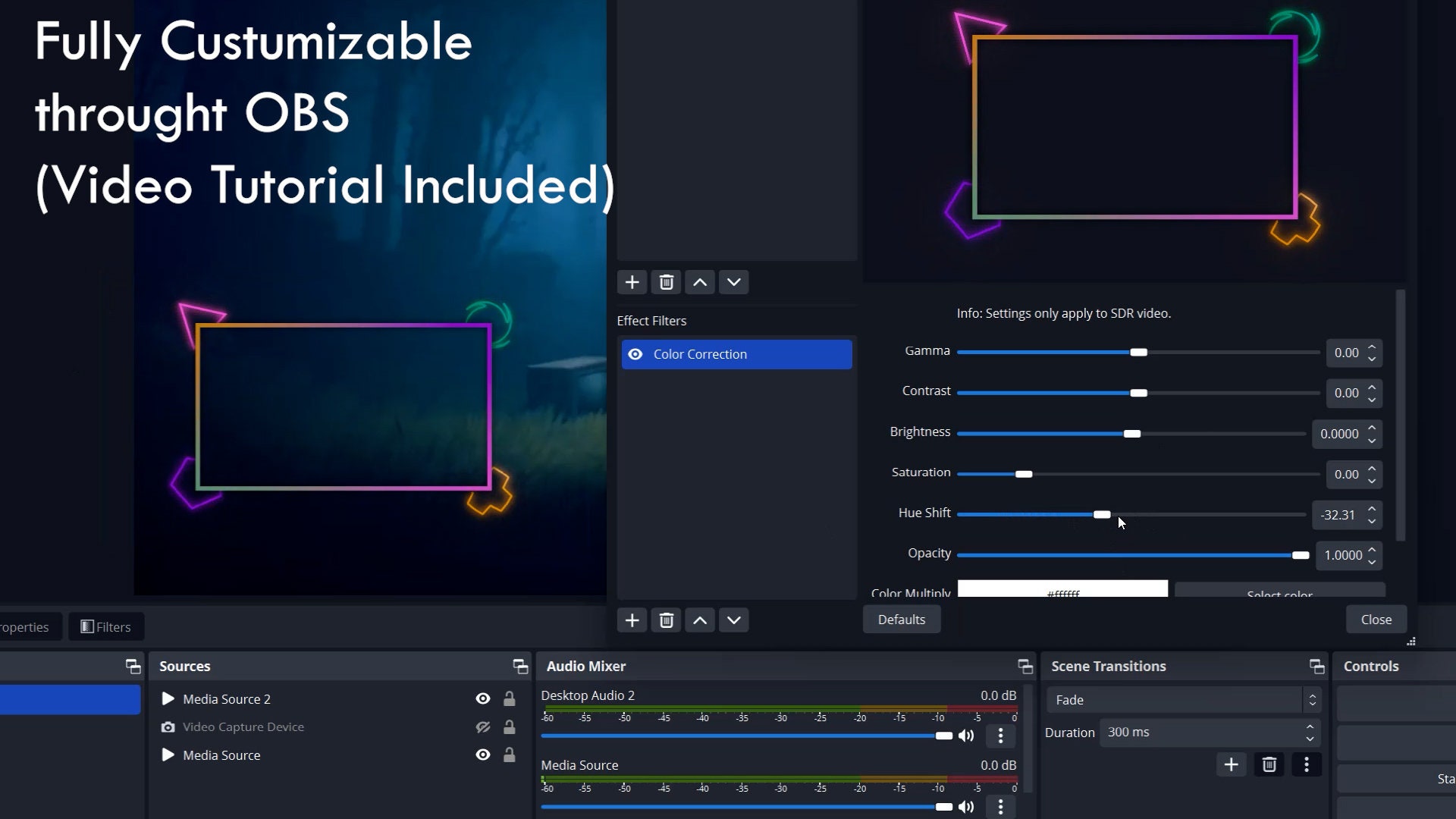
Task: Toggle lock on Media Source 2
Action: (510, 698)
